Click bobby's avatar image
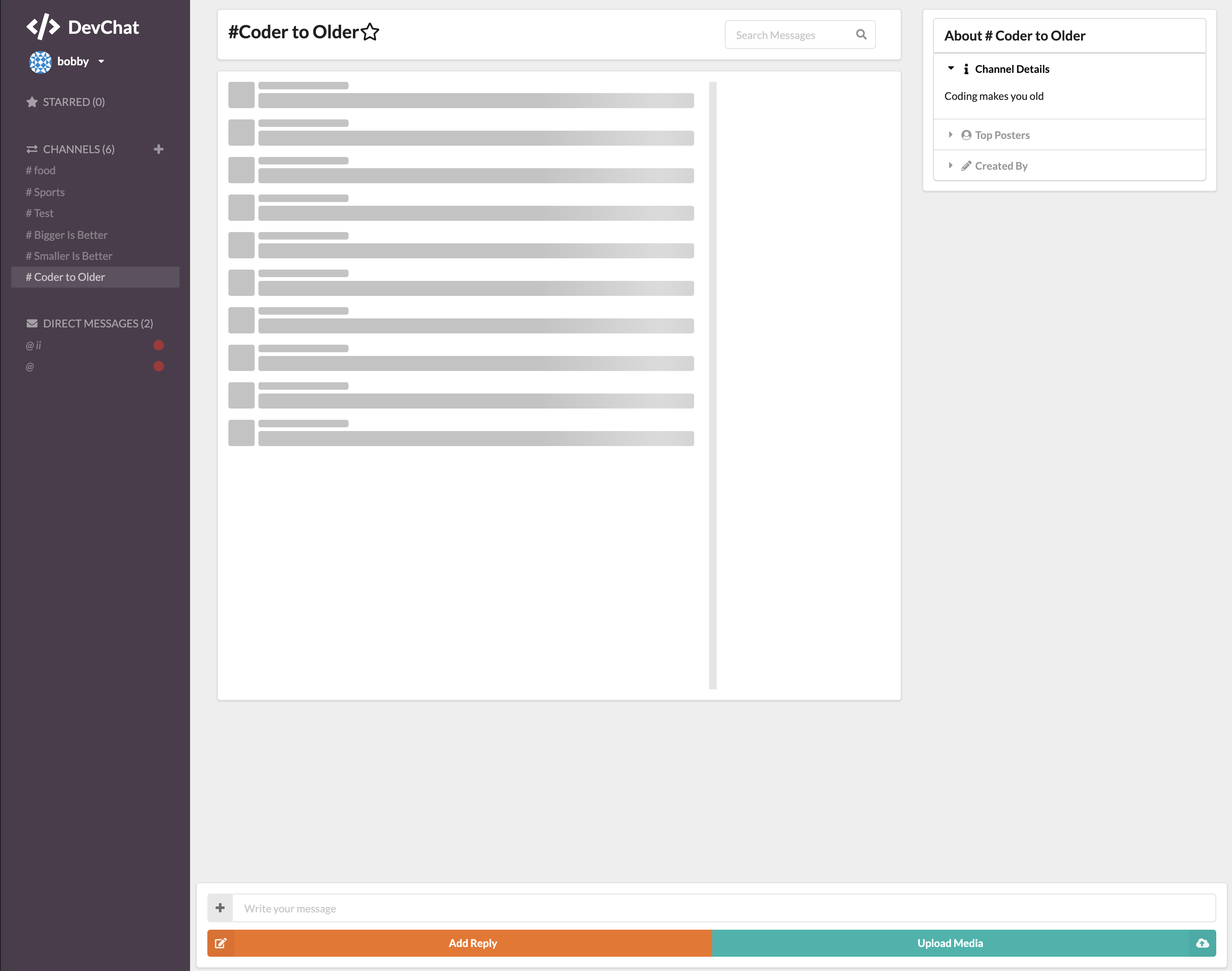The width and height of the screenshot is (1232, 971). [40, 62]
